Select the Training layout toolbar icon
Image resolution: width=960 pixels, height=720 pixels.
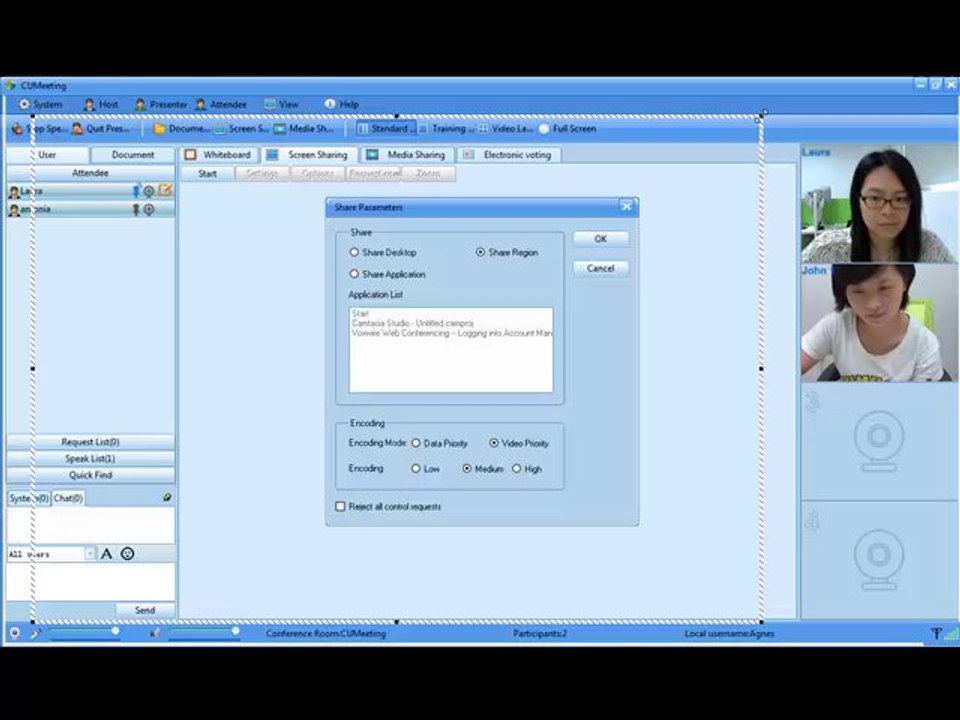[447, 129]
